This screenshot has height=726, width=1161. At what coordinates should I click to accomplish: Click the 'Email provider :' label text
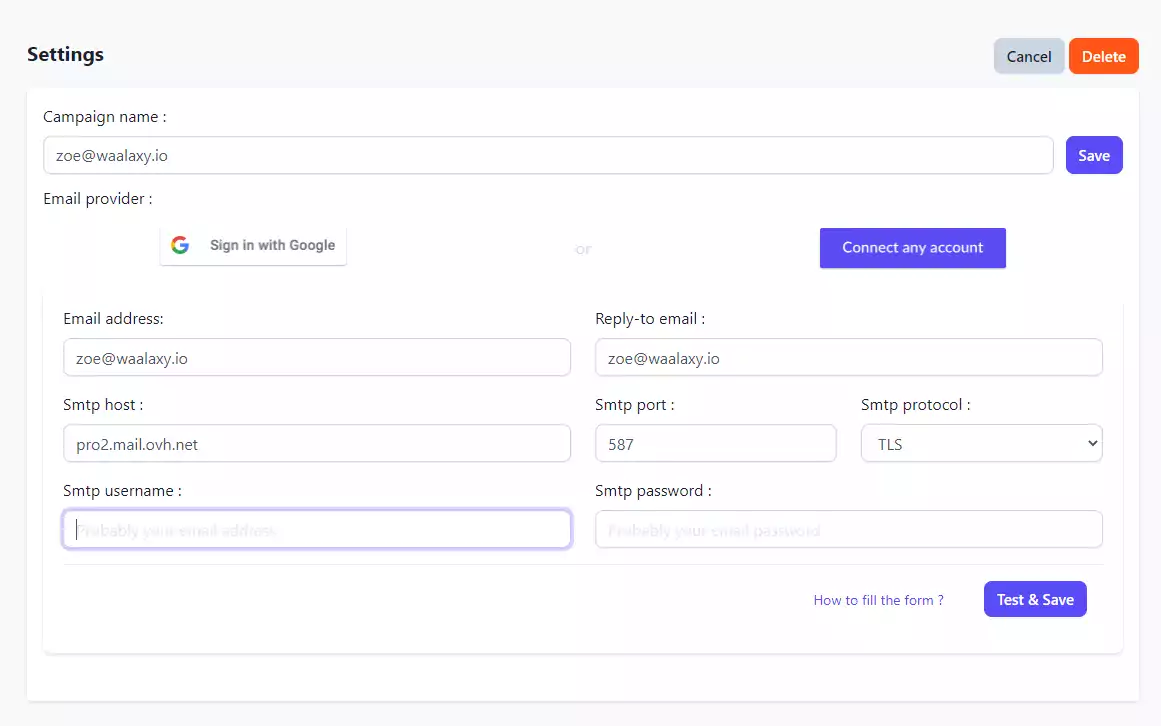[x=97, y=199]
